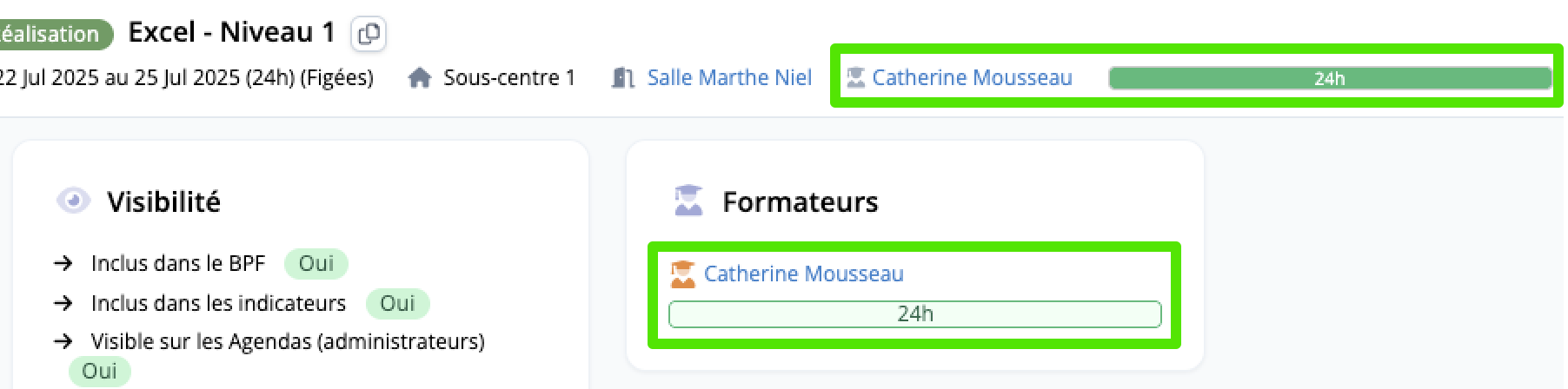Screen dimensions: 1568x389
Task: Click the 24h bar under Formateurs
Action: (915, 313)
